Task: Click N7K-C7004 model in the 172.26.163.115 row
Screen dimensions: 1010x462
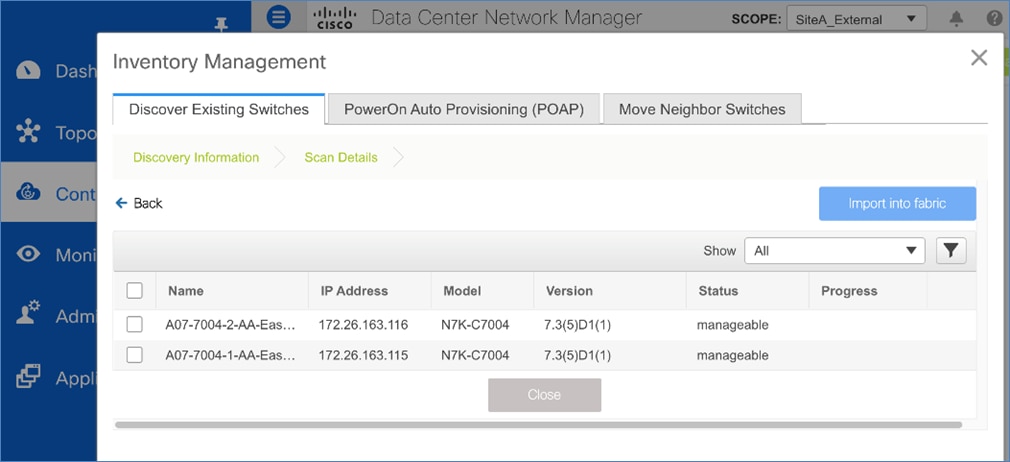Action: click(x=475, y=355)
